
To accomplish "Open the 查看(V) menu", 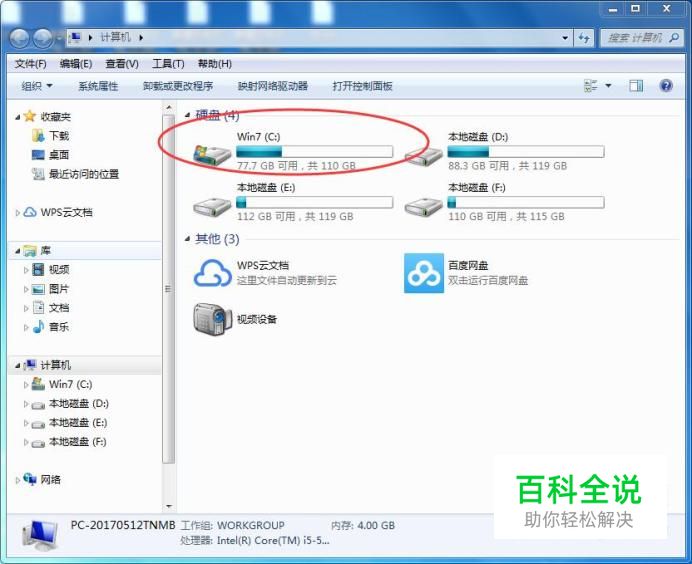I will pos(122,64).
